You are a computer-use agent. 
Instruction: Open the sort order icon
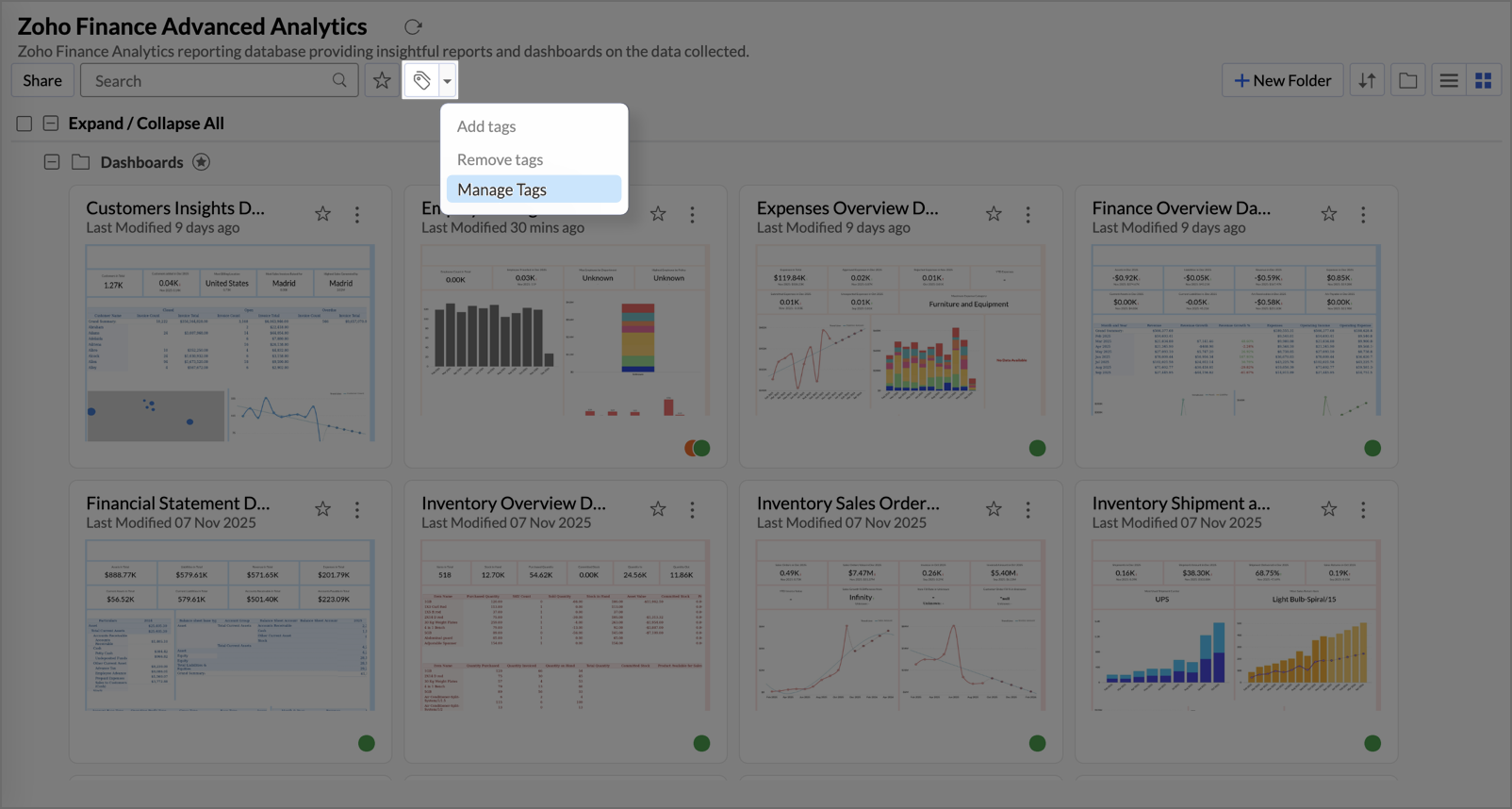1367,81
